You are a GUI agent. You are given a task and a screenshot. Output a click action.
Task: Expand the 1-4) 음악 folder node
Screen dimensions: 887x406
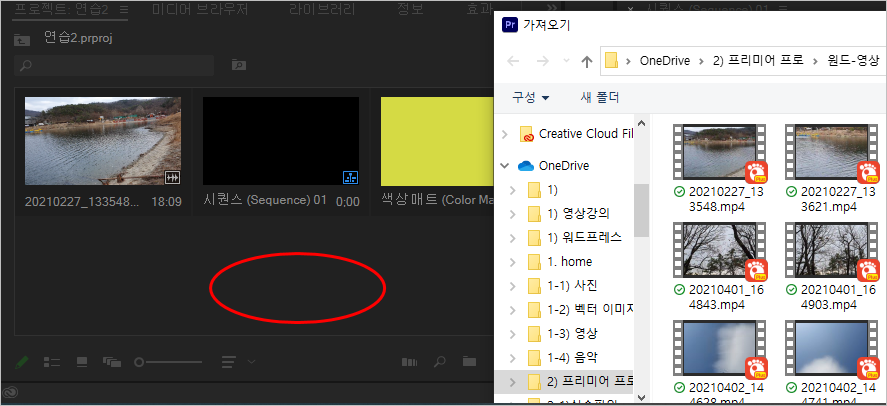tap(512, 357)
